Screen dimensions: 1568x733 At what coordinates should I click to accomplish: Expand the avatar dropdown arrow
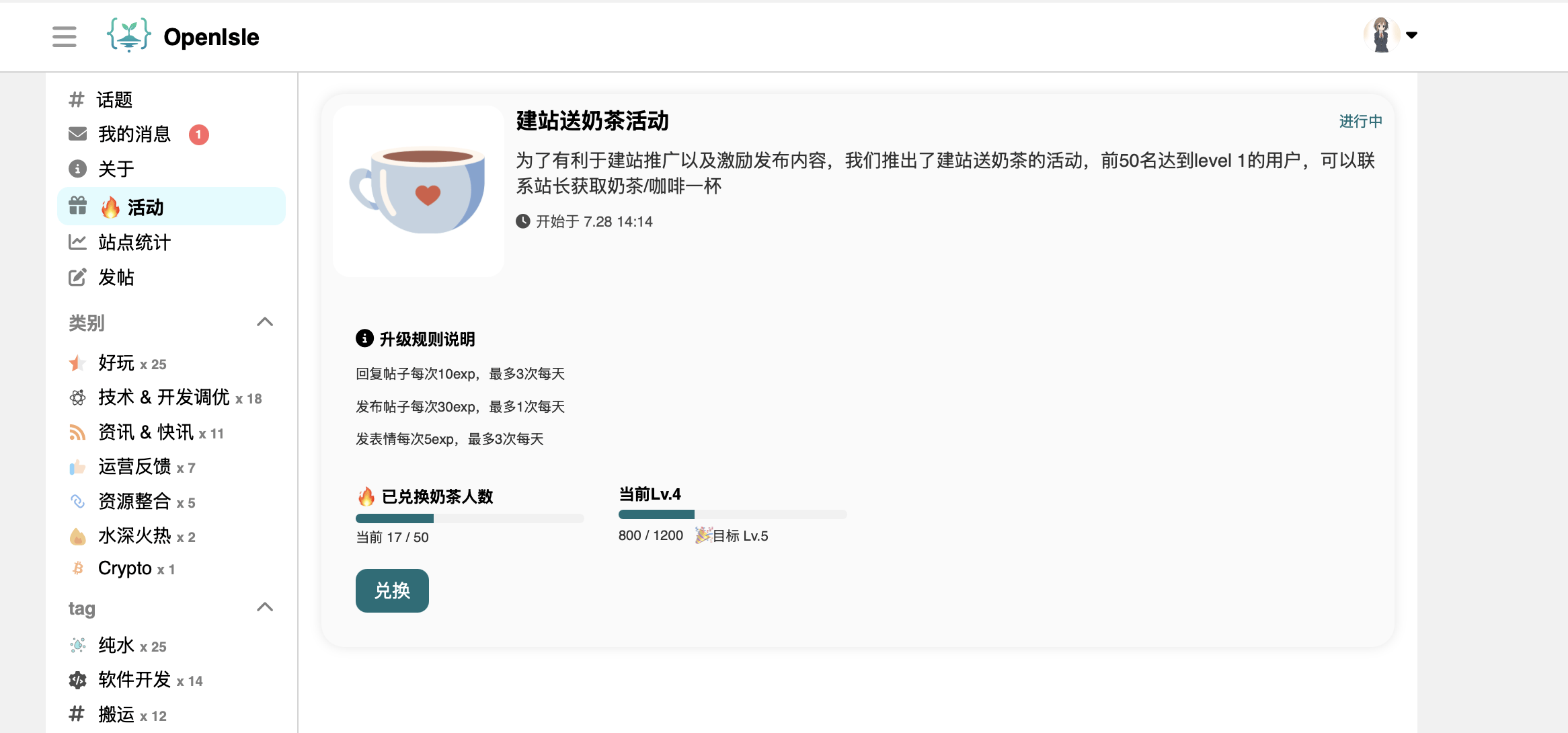[x=1412, y=35]
